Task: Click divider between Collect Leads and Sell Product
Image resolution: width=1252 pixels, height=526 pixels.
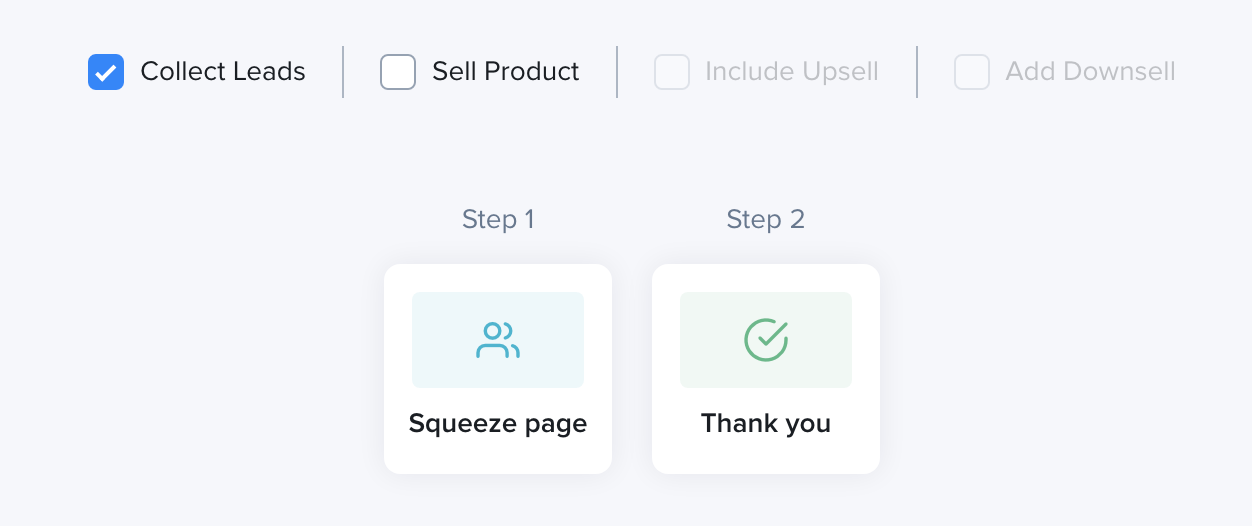Action: pos(343,72)
